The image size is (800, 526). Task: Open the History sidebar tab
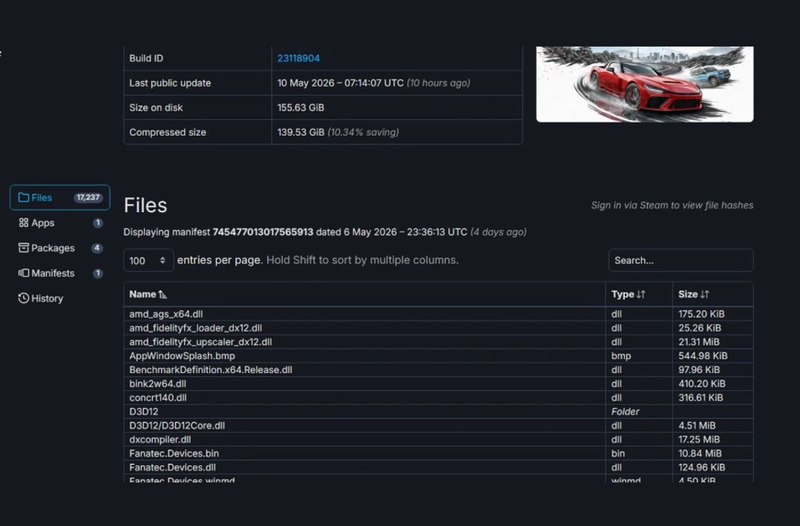(x=60, y=298)
